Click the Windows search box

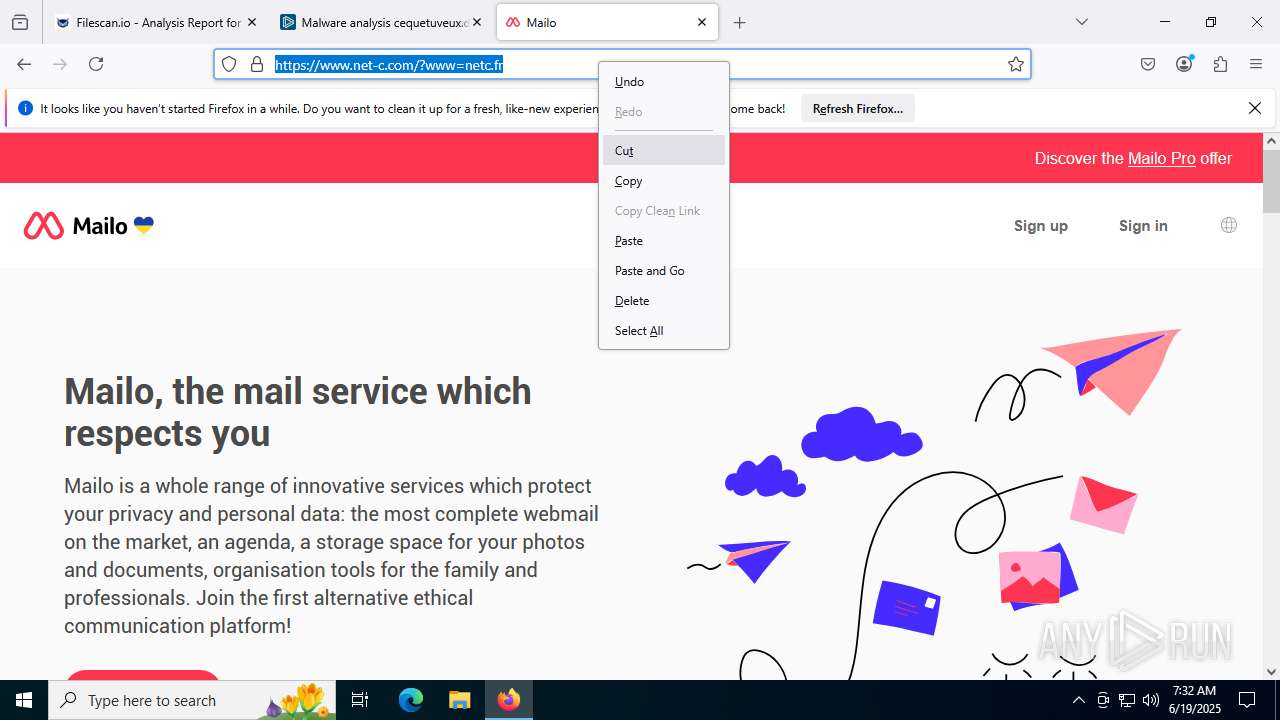(192, 700)
